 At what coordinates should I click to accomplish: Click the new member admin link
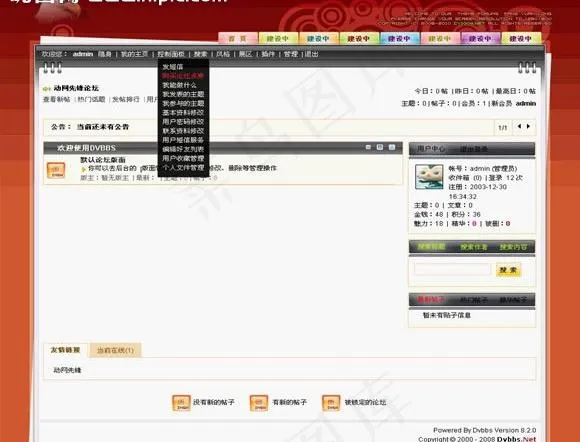point(526,104)
